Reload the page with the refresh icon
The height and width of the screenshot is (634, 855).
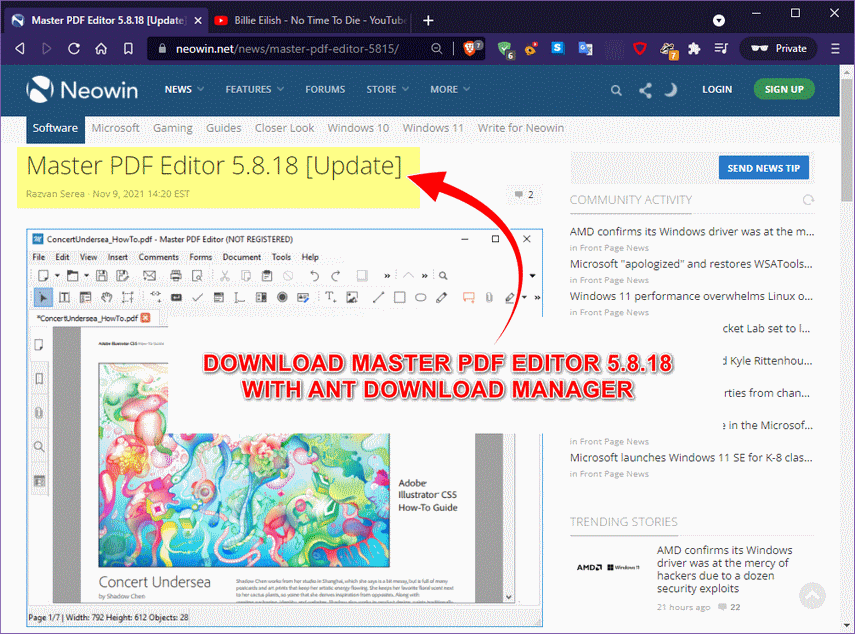[74, 49]
